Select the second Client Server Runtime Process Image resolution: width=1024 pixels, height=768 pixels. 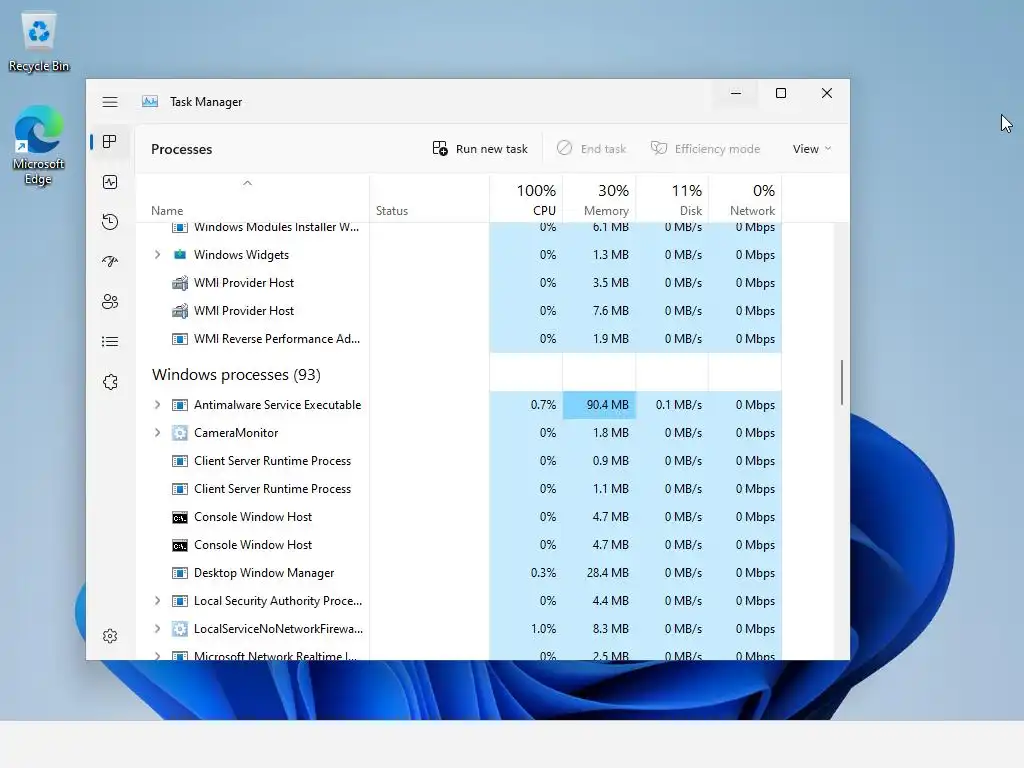pos(458,489)
